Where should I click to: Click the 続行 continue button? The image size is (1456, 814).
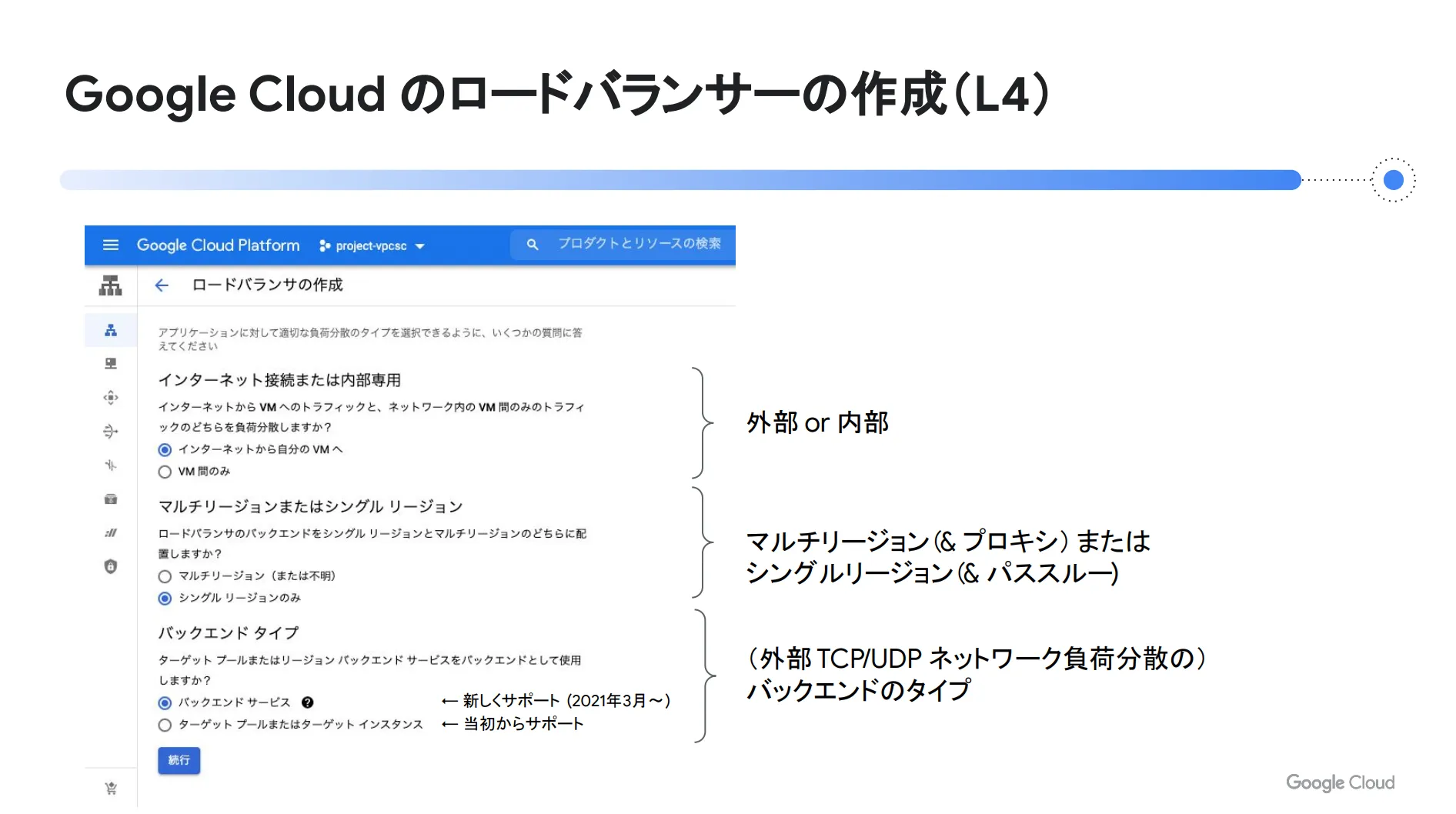tap(179, 760)
